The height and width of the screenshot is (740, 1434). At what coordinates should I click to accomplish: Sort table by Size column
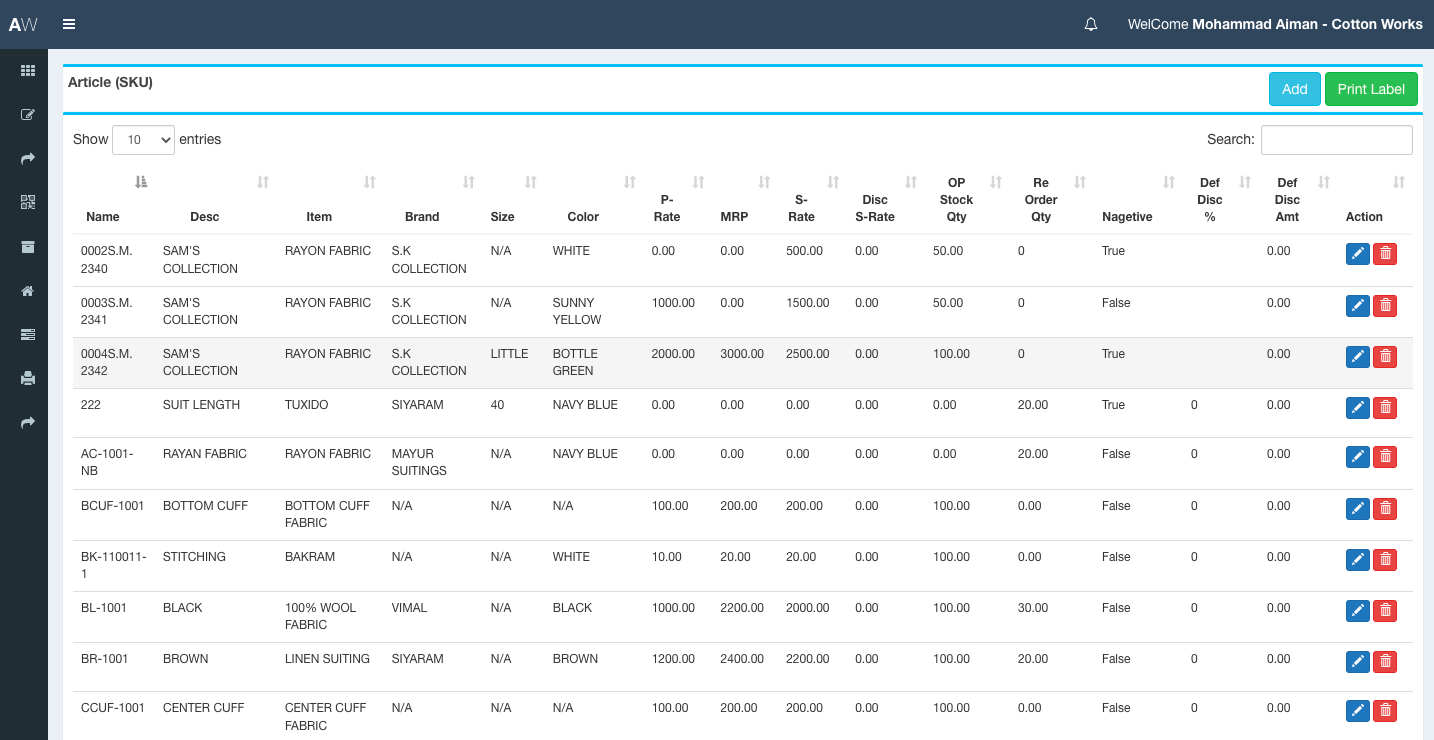[x=514, y=199]
